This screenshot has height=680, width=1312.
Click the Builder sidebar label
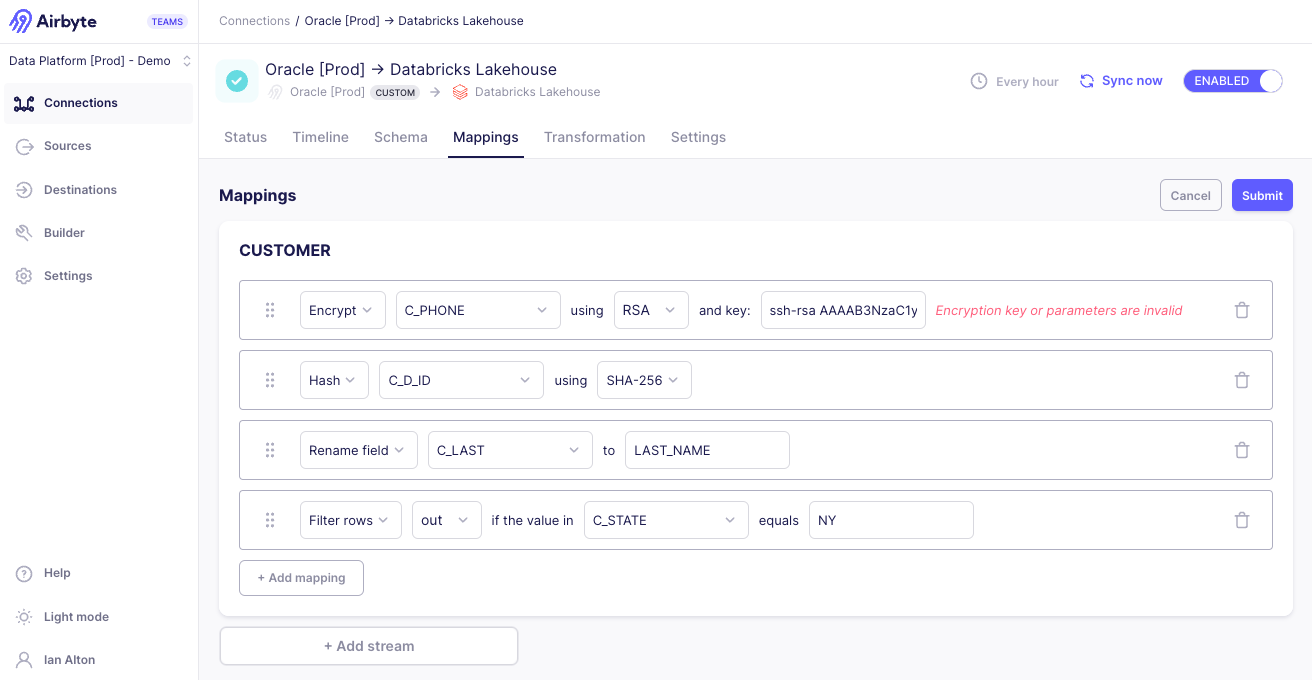[x=64, y=233]
